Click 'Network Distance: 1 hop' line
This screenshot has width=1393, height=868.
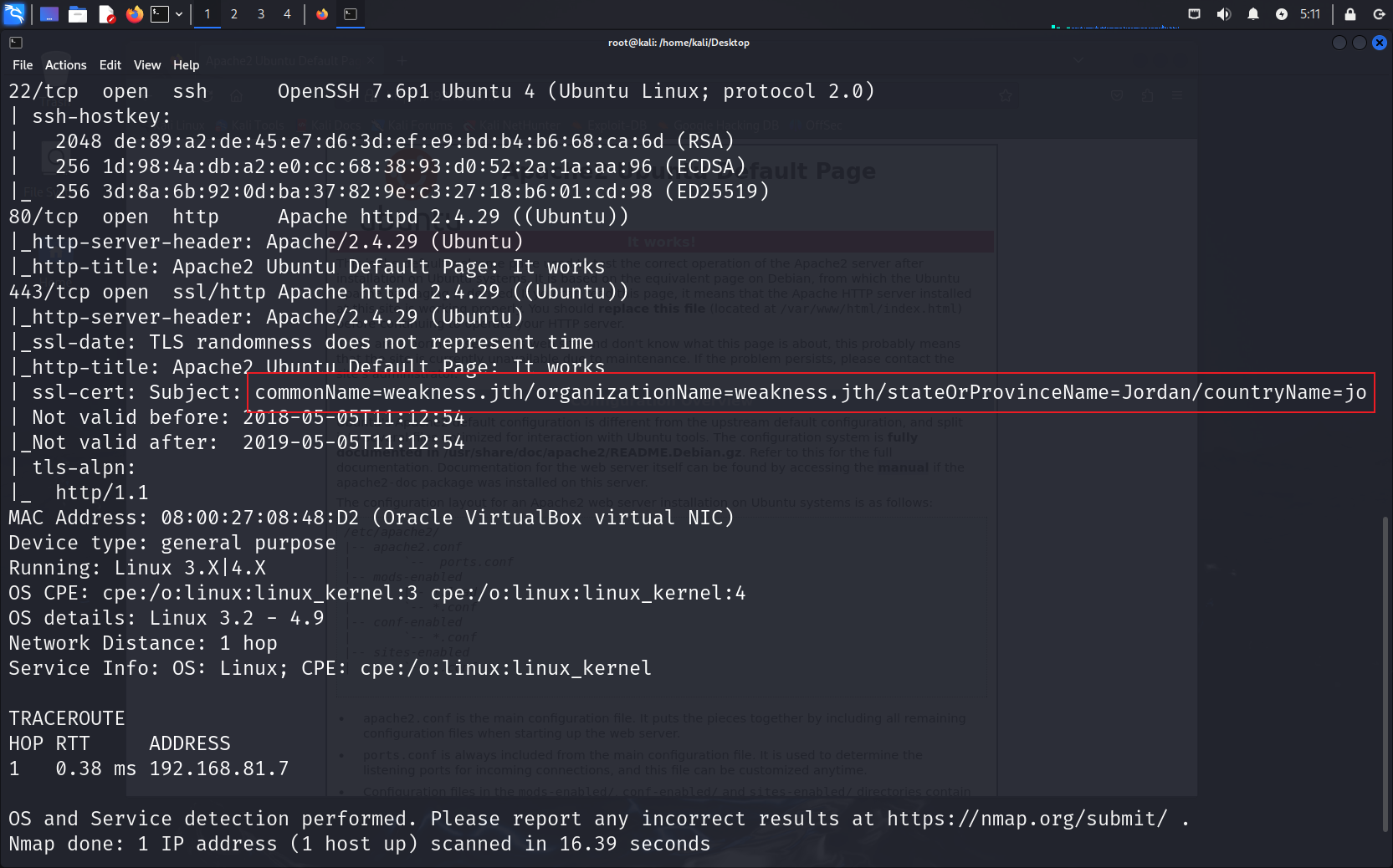143,643
